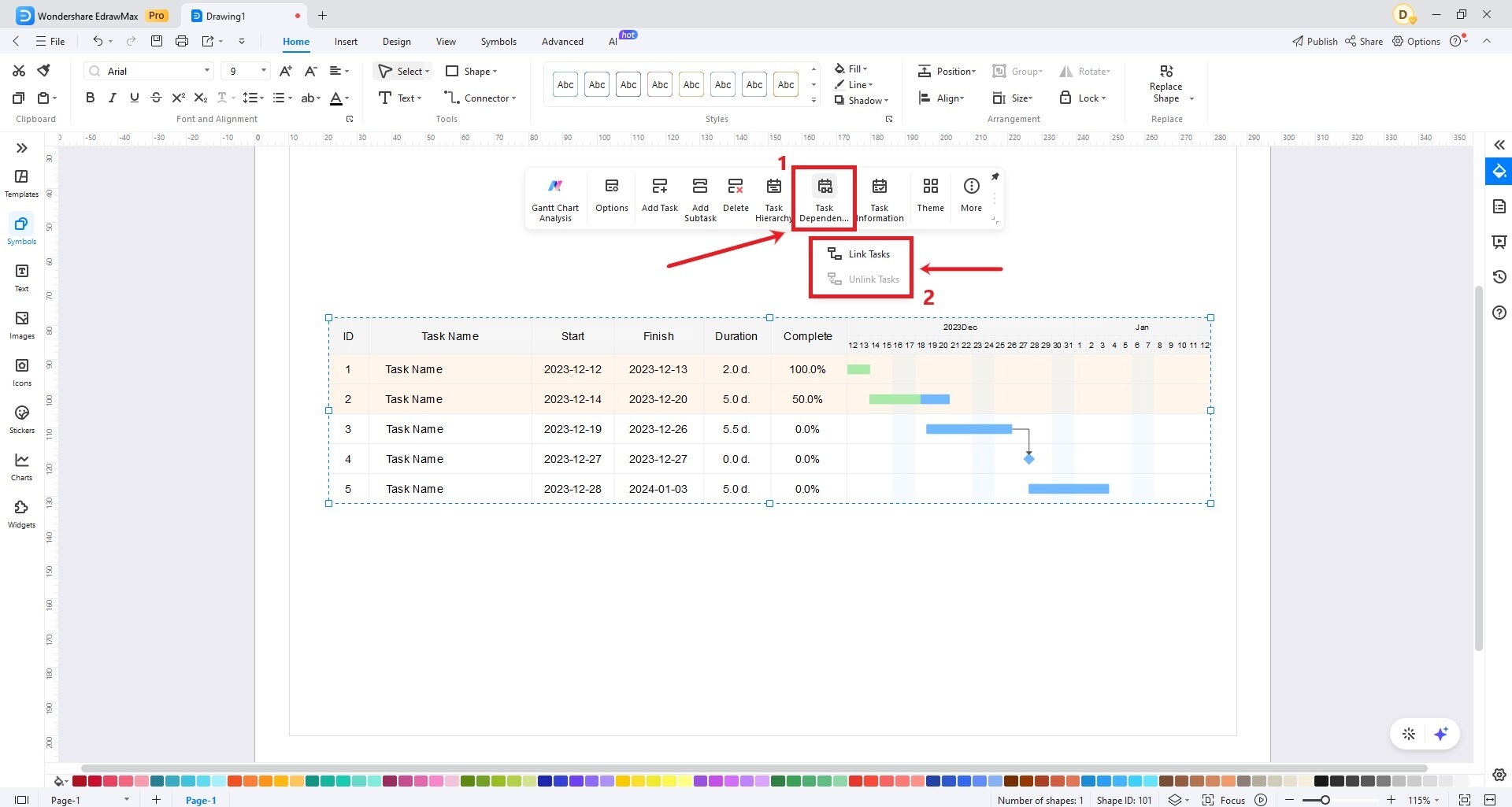Toggle italic formatting
Viewport: 1512px width, 807px height.
point(111,98)
